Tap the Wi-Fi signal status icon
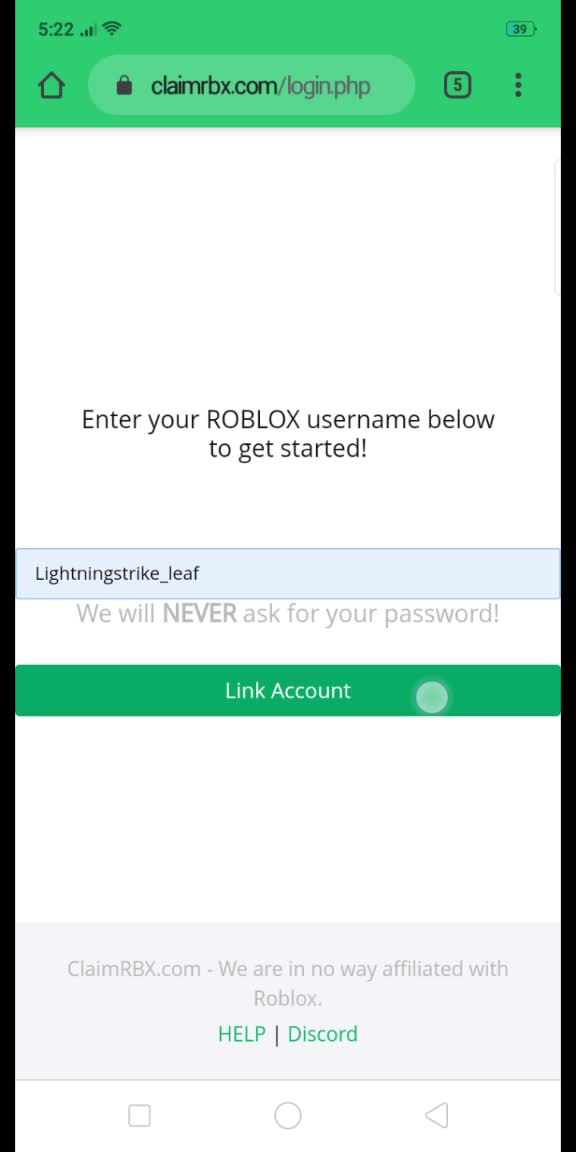Viewport: 576px width, 1152px height. [112, 29]
